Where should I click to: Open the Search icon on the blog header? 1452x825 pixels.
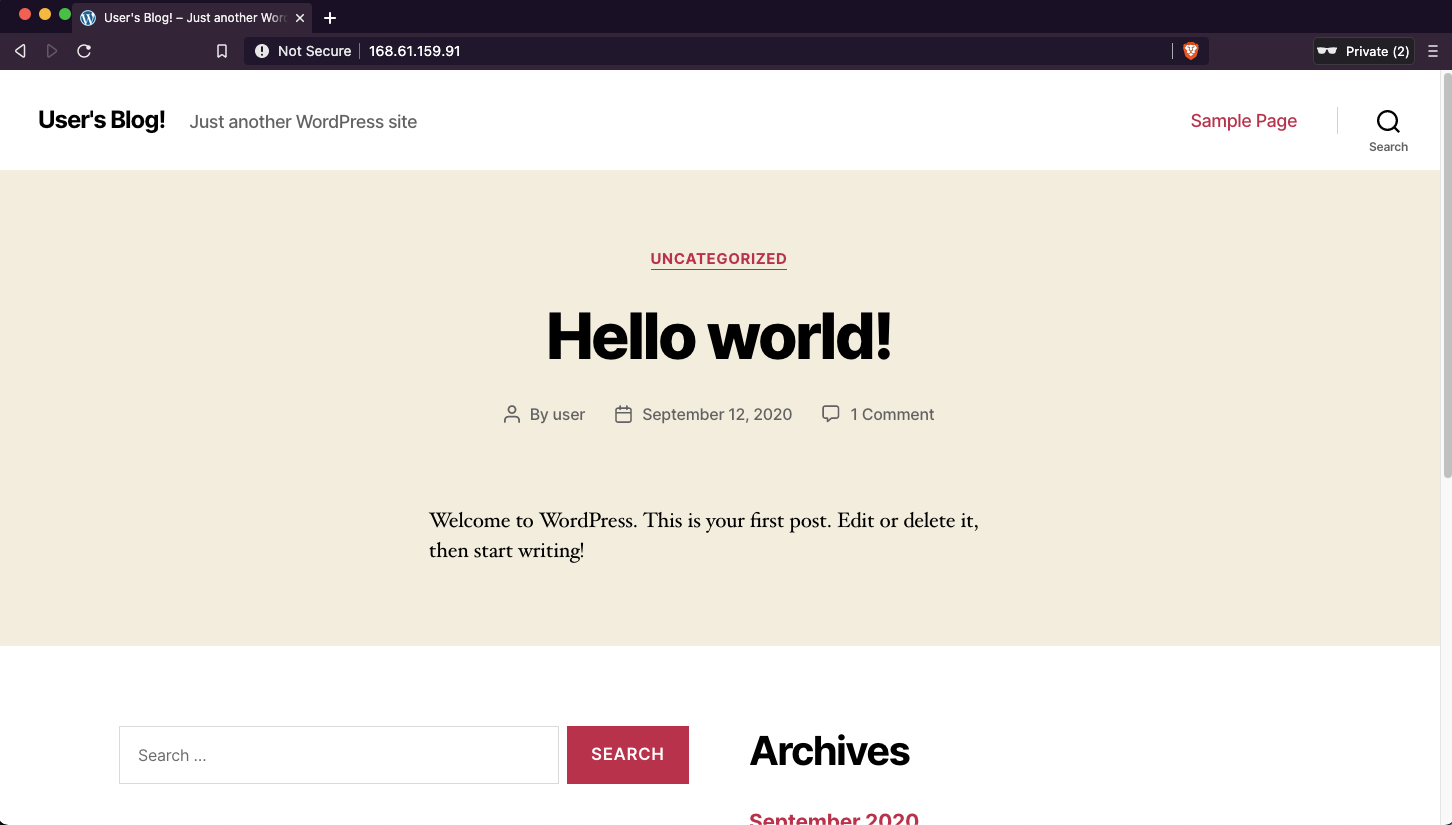tap(1388, 121)
